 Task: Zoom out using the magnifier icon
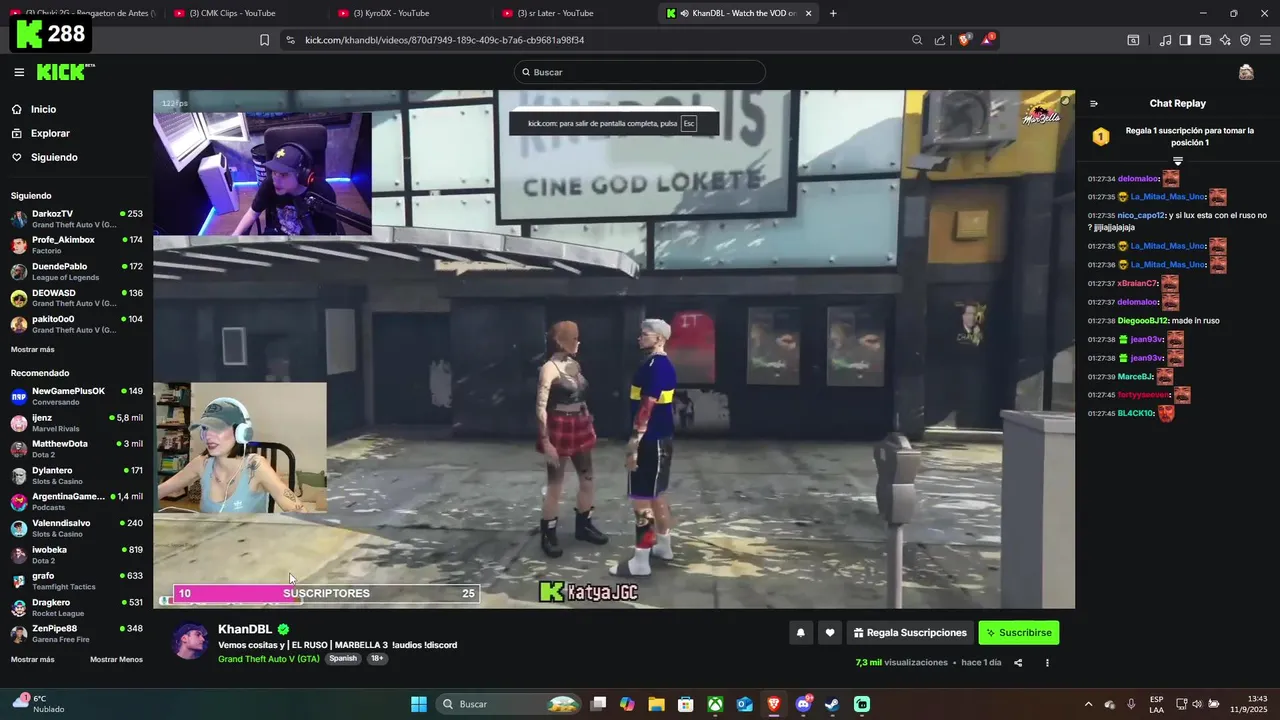[x=917, y=40]
